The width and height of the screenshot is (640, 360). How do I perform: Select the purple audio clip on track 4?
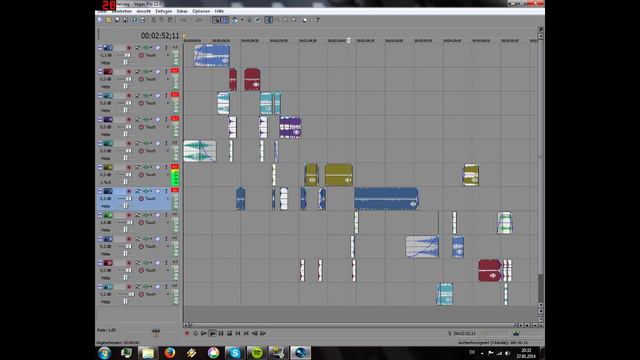point(291,127)
